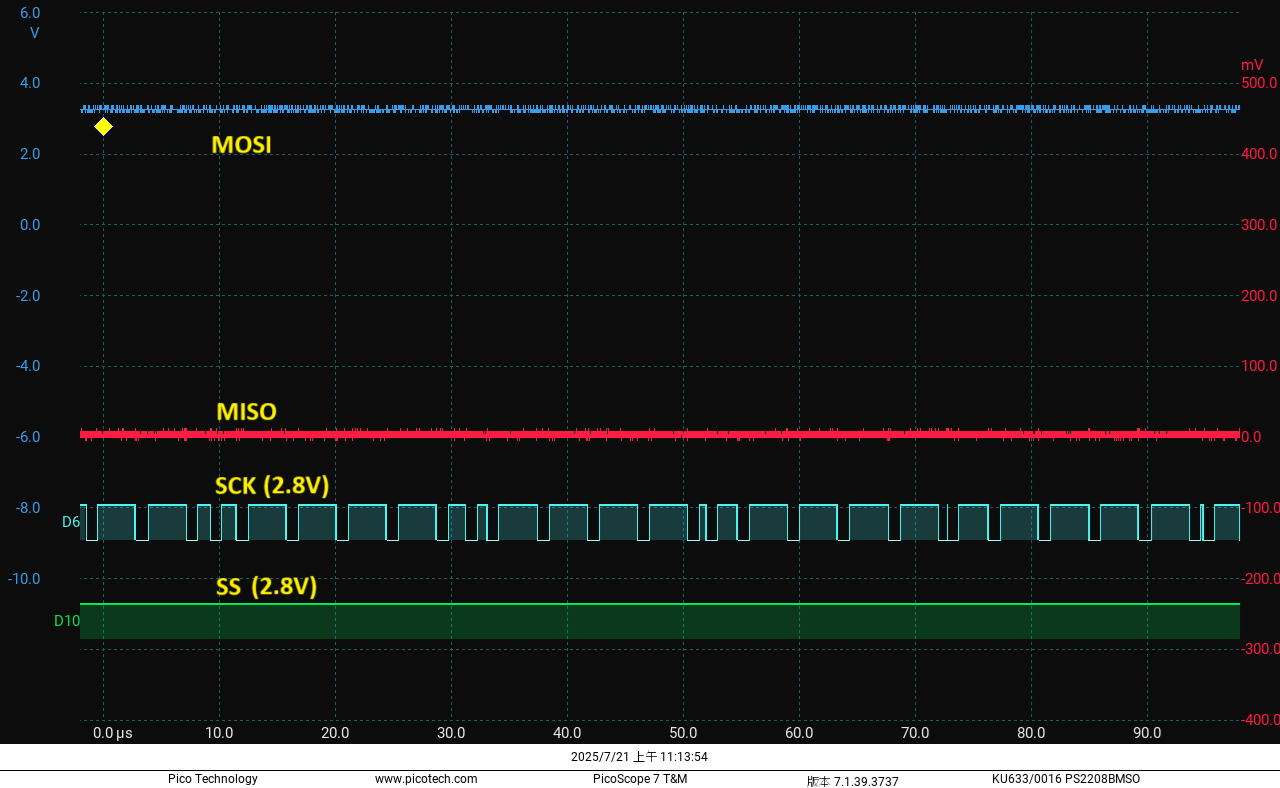
Task: Click the red mV unit label
Action: 1252,65
